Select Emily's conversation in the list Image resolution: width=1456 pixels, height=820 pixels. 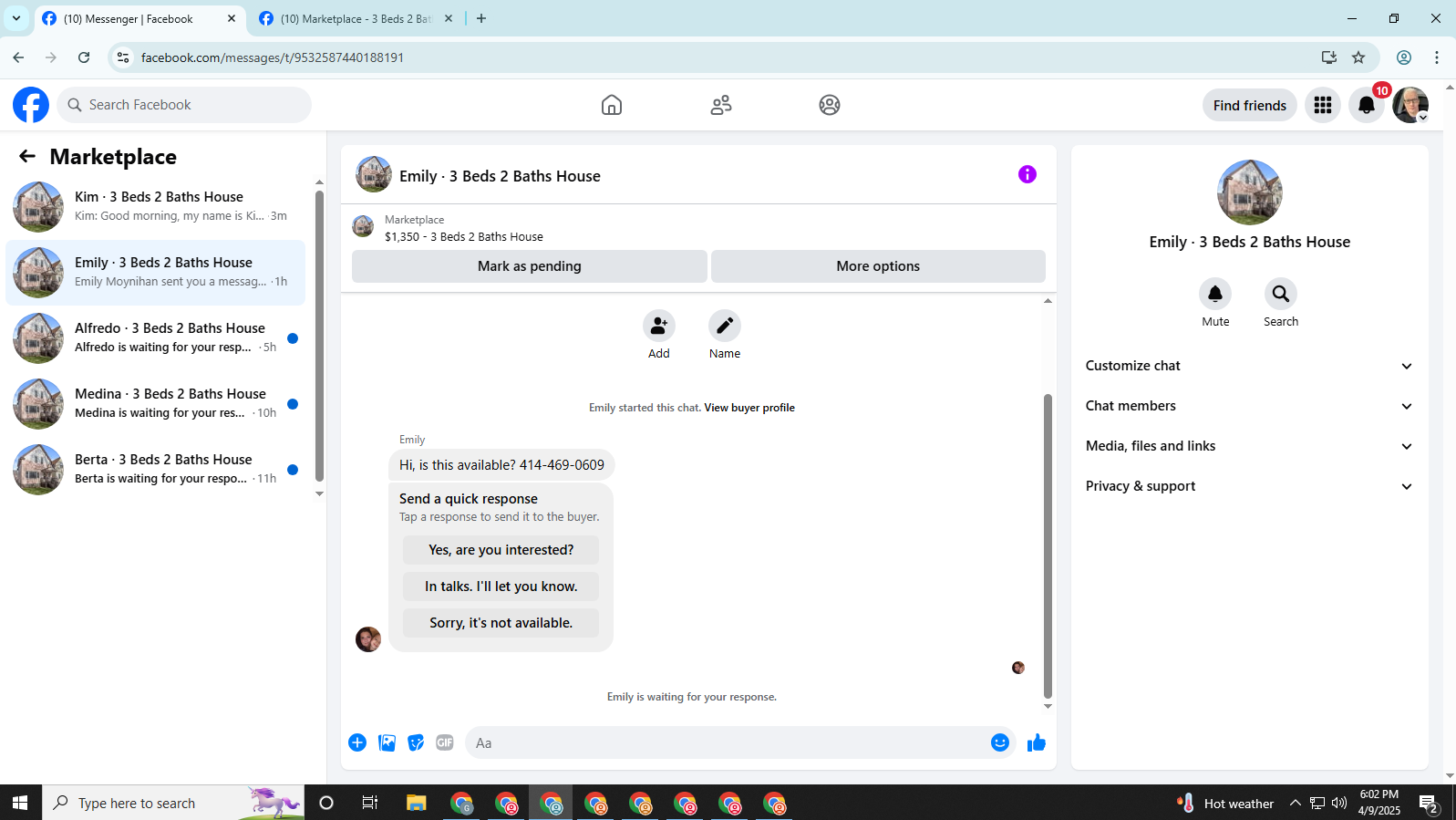click(x=156, y=273)
